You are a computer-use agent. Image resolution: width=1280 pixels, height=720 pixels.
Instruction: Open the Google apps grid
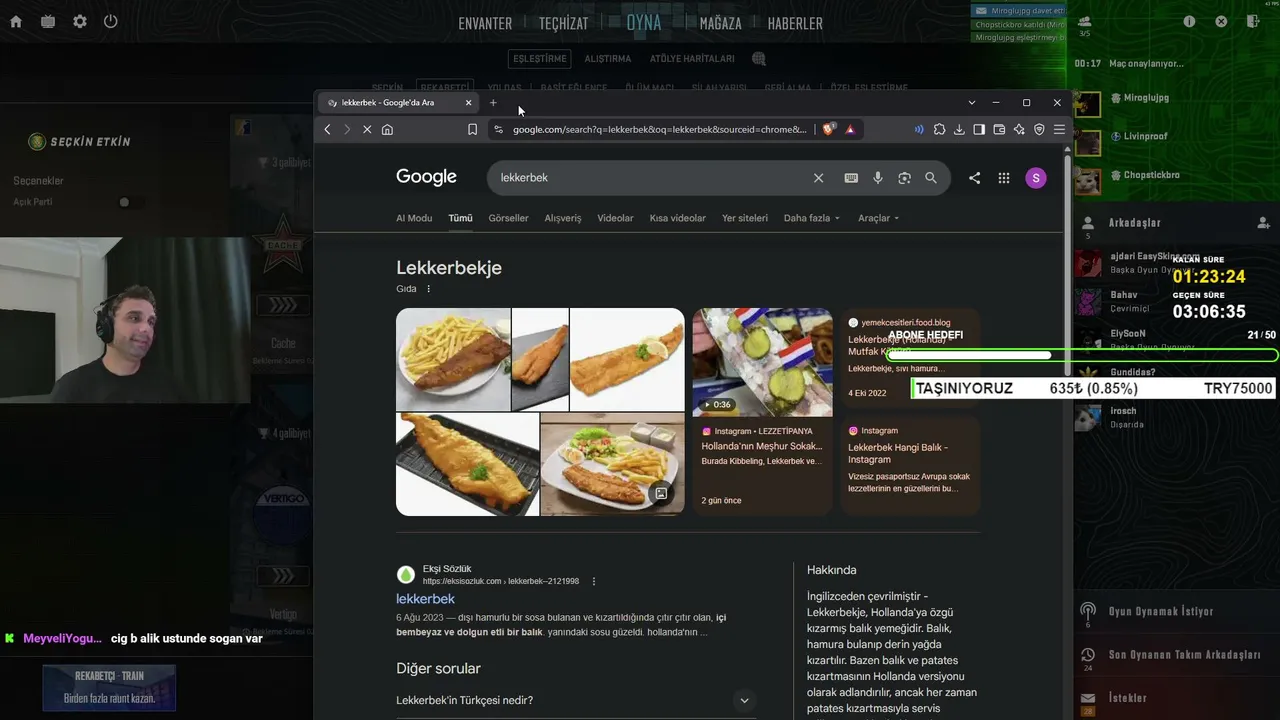pos(1004,178)
